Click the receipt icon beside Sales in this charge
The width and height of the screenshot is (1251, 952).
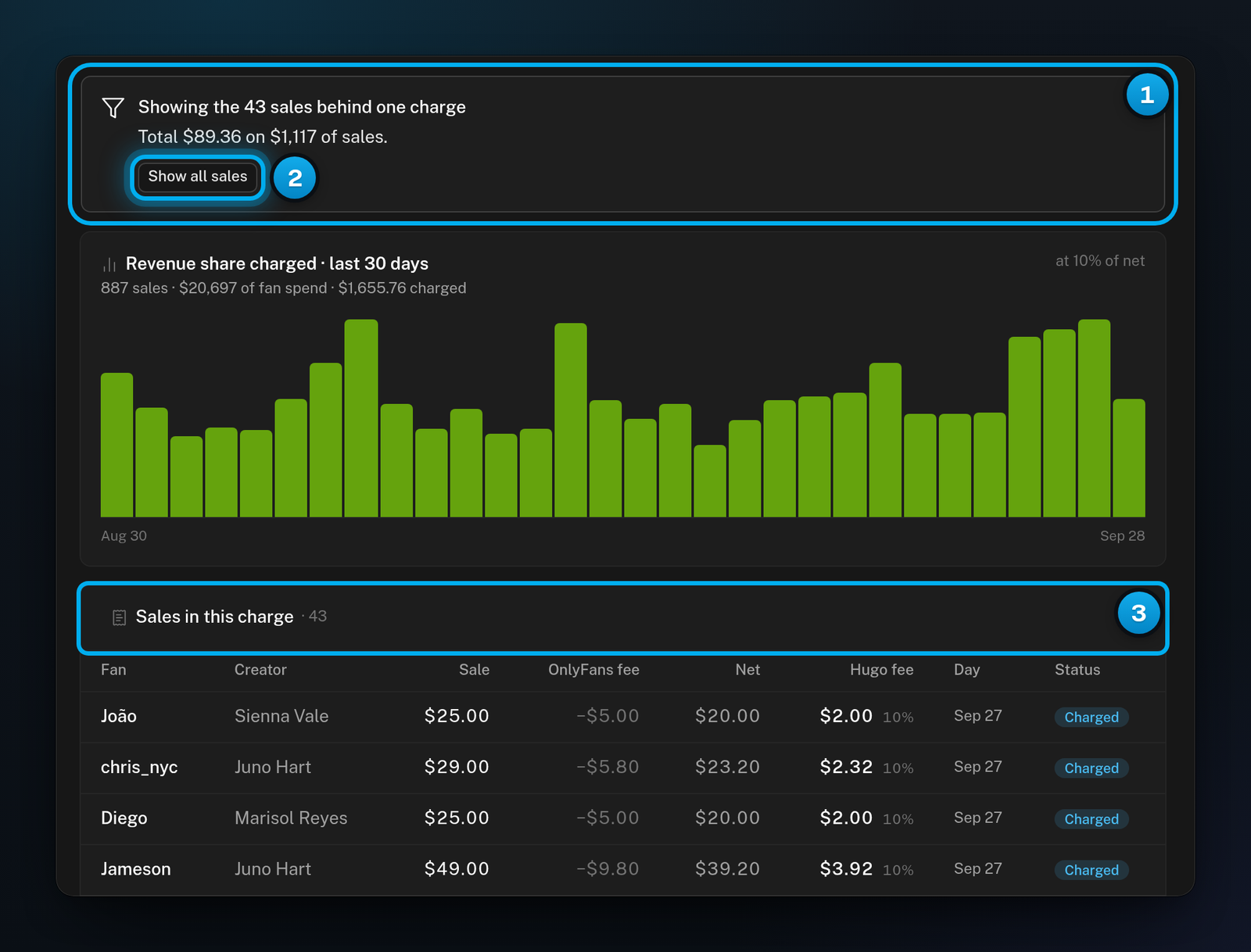point(119,617)
